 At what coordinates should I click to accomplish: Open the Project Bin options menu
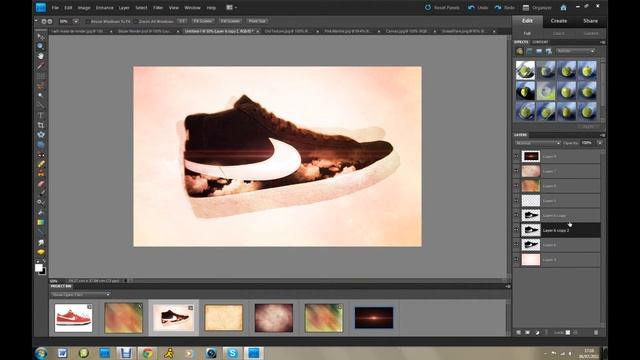pyautogui.click(x=507, y=287)
